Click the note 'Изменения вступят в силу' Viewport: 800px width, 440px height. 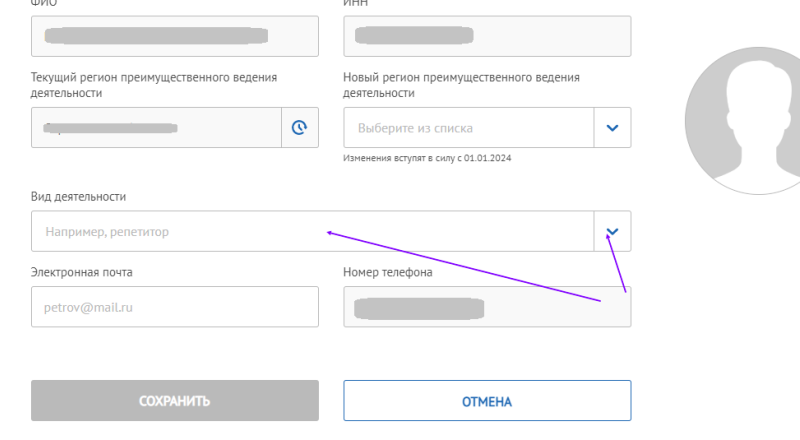tap(427, 158)
